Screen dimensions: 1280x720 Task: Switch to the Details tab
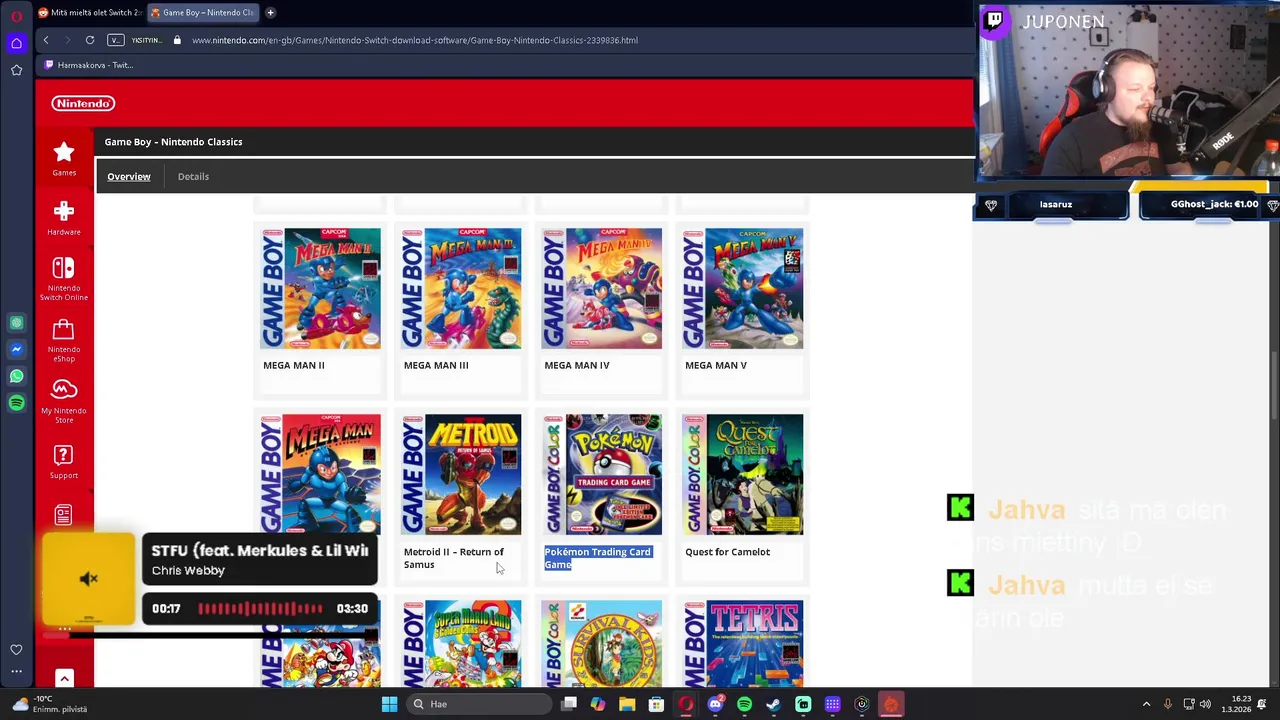pyautogui.click(x=193, y=177)
